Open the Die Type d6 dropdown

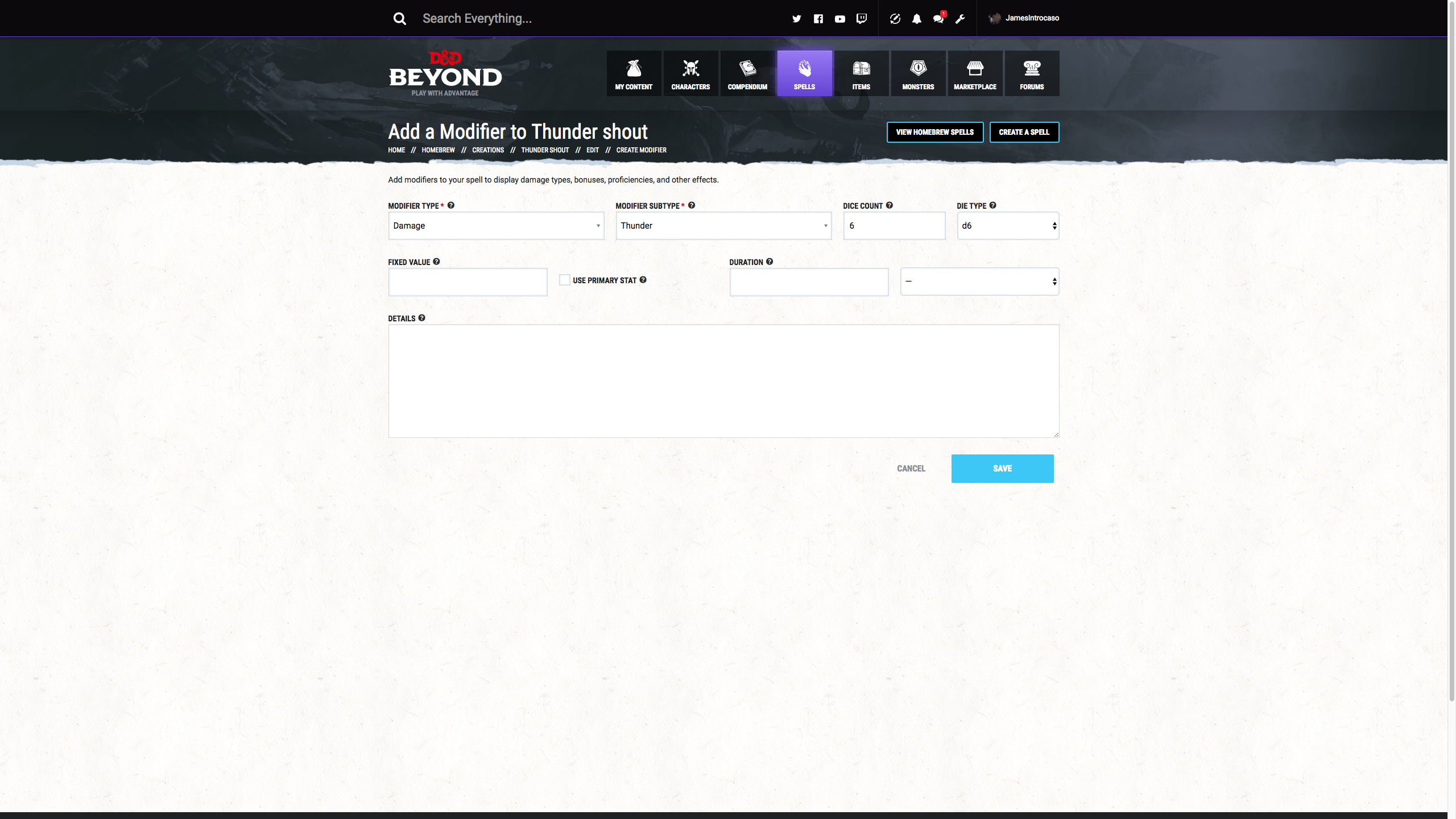pos(1008,226)
